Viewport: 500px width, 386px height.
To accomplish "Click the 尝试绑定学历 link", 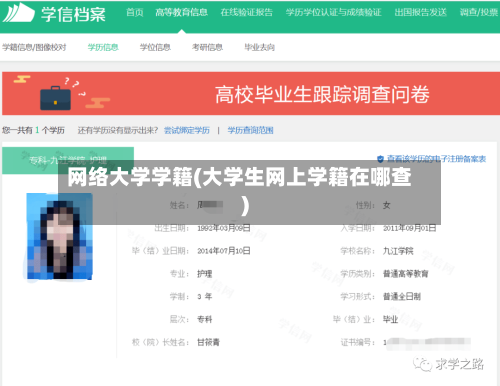I will coord(187,130).
